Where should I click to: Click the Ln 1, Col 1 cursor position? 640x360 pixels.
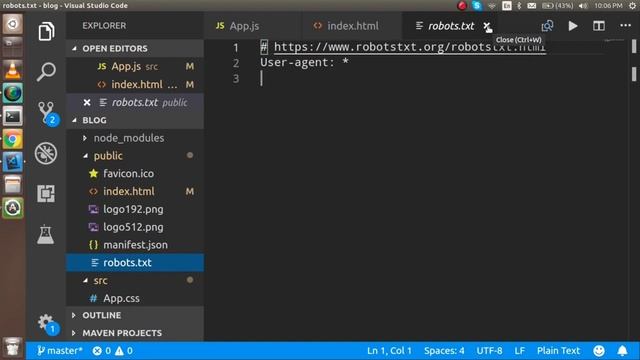pyautogui.click(x=389, y=351)
